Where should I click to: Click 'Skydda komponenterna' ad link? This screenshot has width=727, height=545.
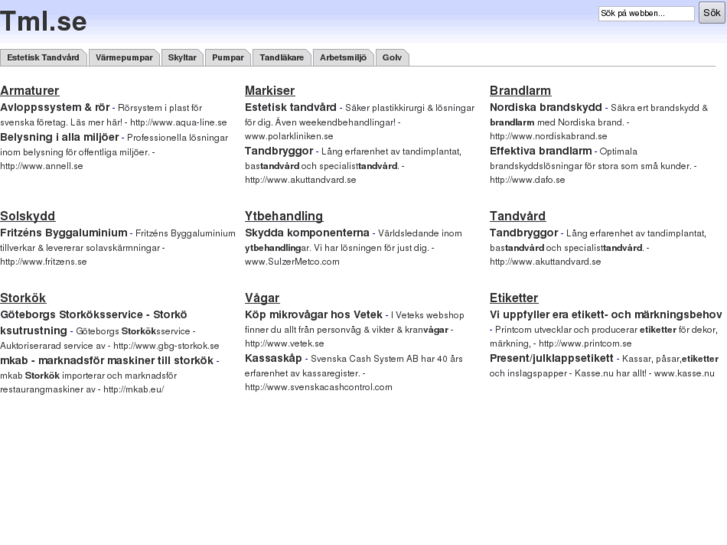click(307, 233)
